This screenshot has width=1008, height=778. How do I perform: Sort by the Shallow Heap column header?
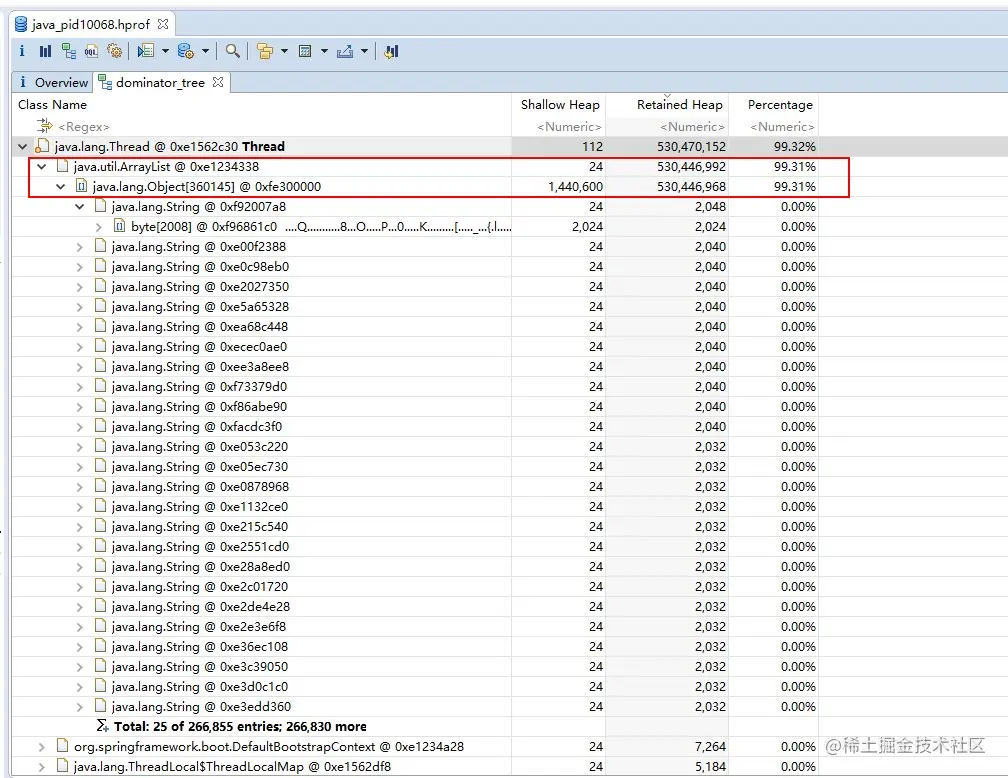pyautogui.click(x=559, y=104)
